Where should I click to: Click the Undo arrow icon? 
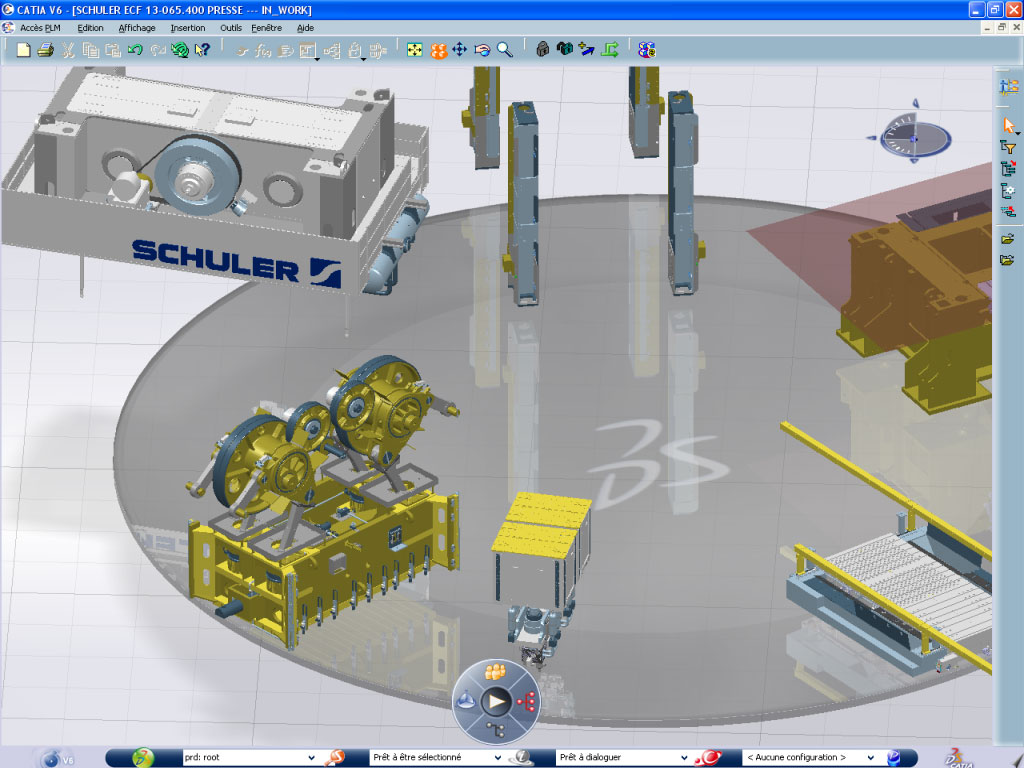[135, 49]
